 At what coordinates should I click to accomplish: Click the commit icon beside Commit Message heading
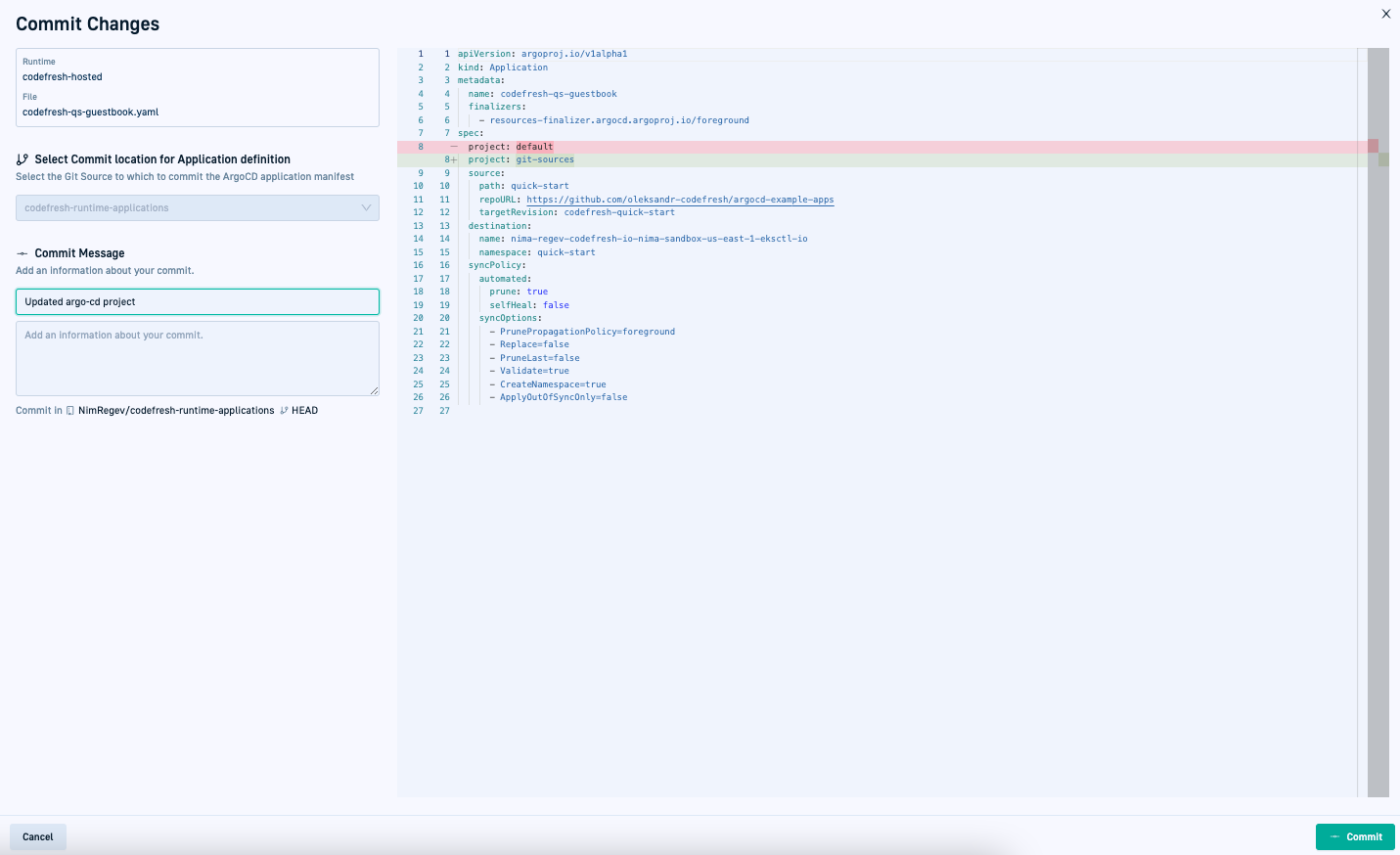(x=23, y=253)
